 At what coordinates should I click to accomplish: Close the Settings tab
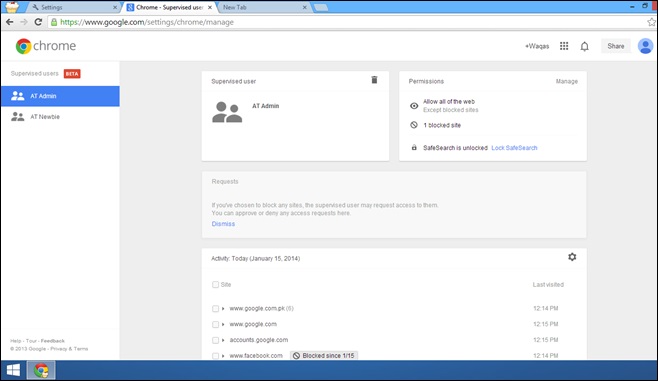pyautogui.click(x=115, y=8)
